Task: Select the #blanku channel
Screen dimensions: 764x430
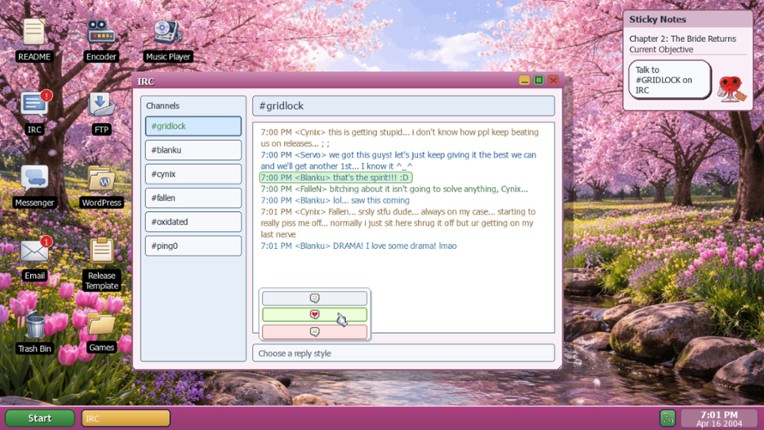Action: point(193,150)
